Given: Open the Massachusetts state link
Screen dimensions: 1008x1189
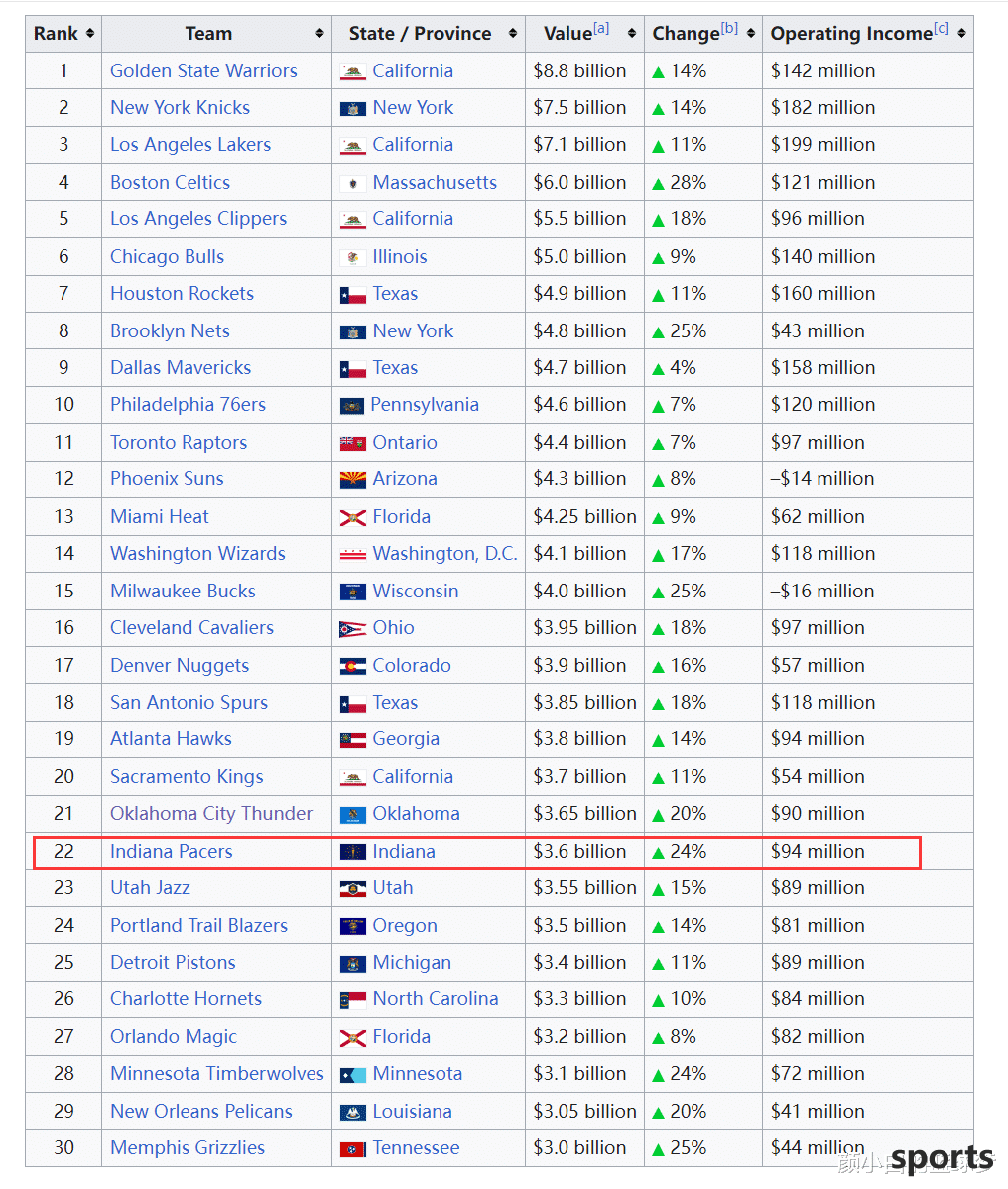Looking at the screenshot, I should [x=435, y=183].
